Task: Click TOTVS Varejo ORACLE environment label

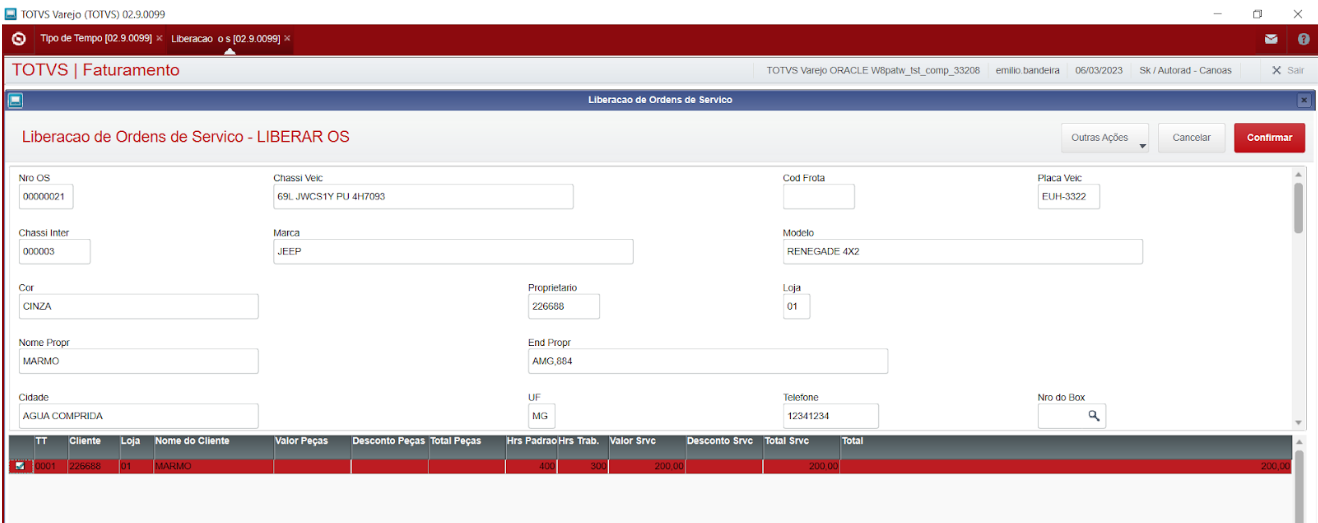Action: [x=872, y=70]
